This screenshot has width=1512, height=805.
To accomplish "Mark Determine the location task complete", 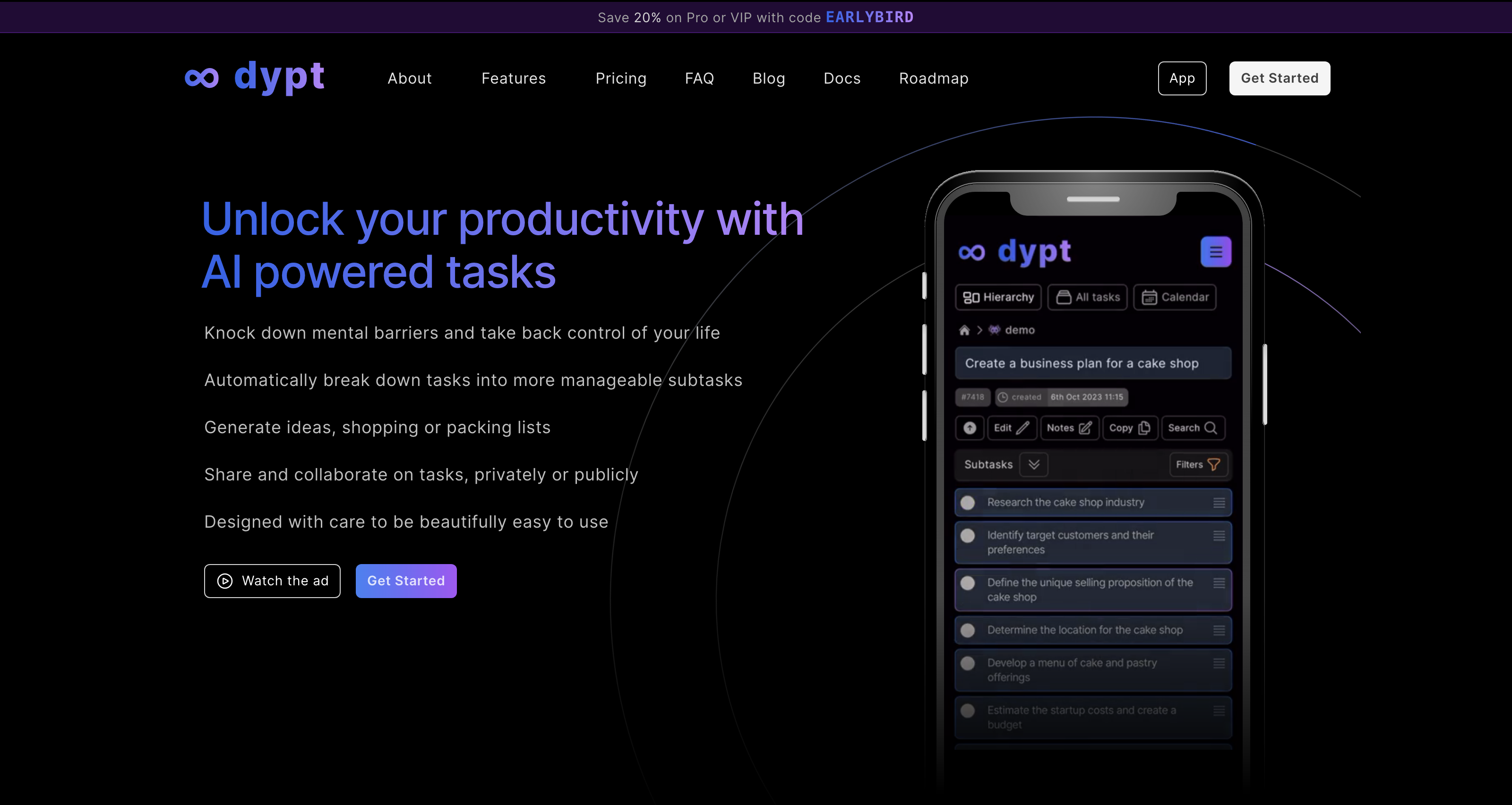I will [x=968, y=630].
